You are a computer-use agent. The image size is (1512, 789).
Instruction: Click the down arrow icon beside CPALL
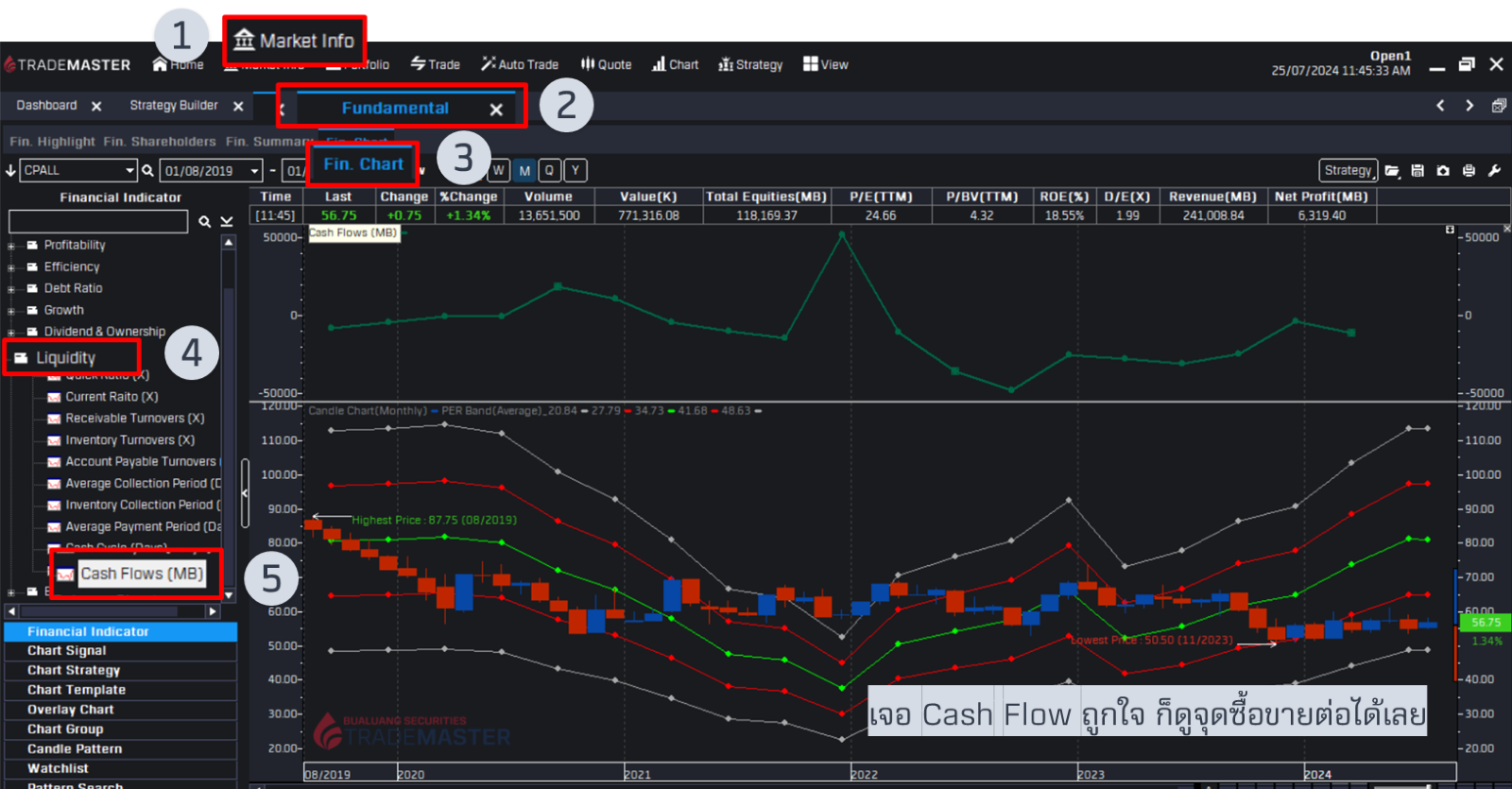(11, 170)
